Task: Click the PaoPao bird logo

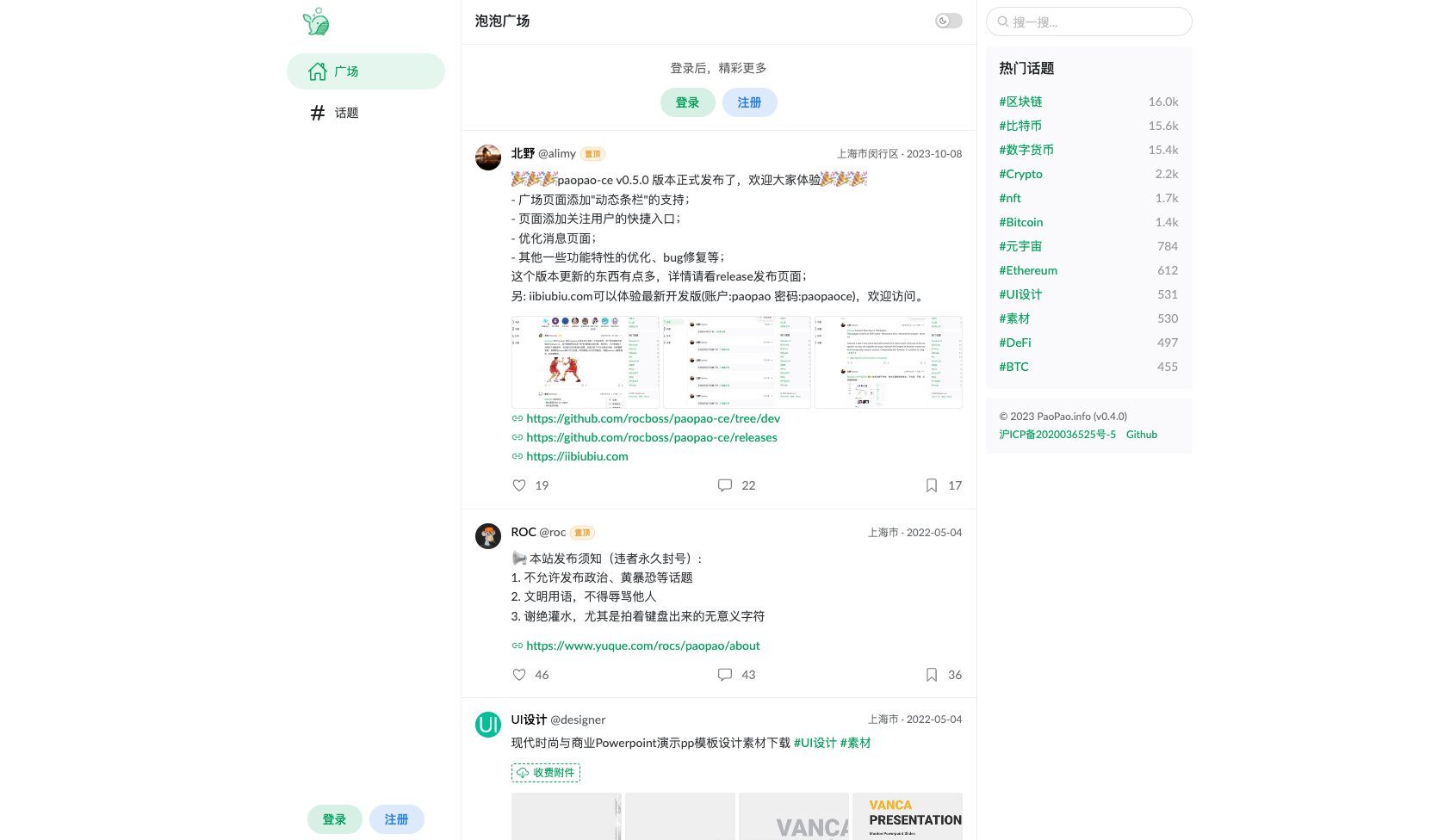Action: click(316, 22)
